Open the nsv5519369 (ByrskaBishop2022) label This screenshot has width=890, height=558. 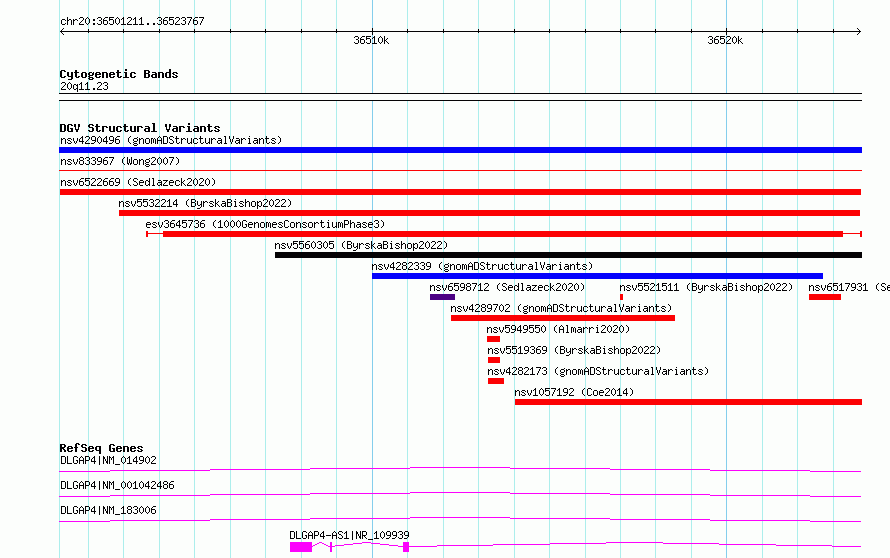574,350
